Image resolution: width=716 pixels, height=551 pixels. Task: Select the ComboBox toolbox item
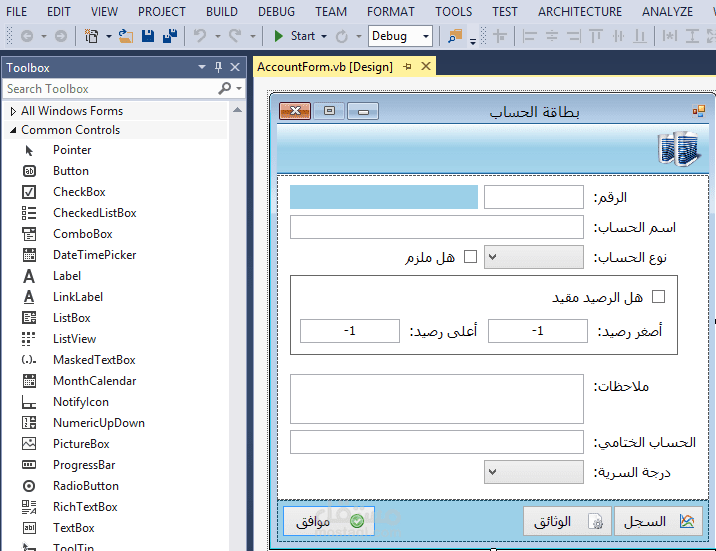coord(83,234)
